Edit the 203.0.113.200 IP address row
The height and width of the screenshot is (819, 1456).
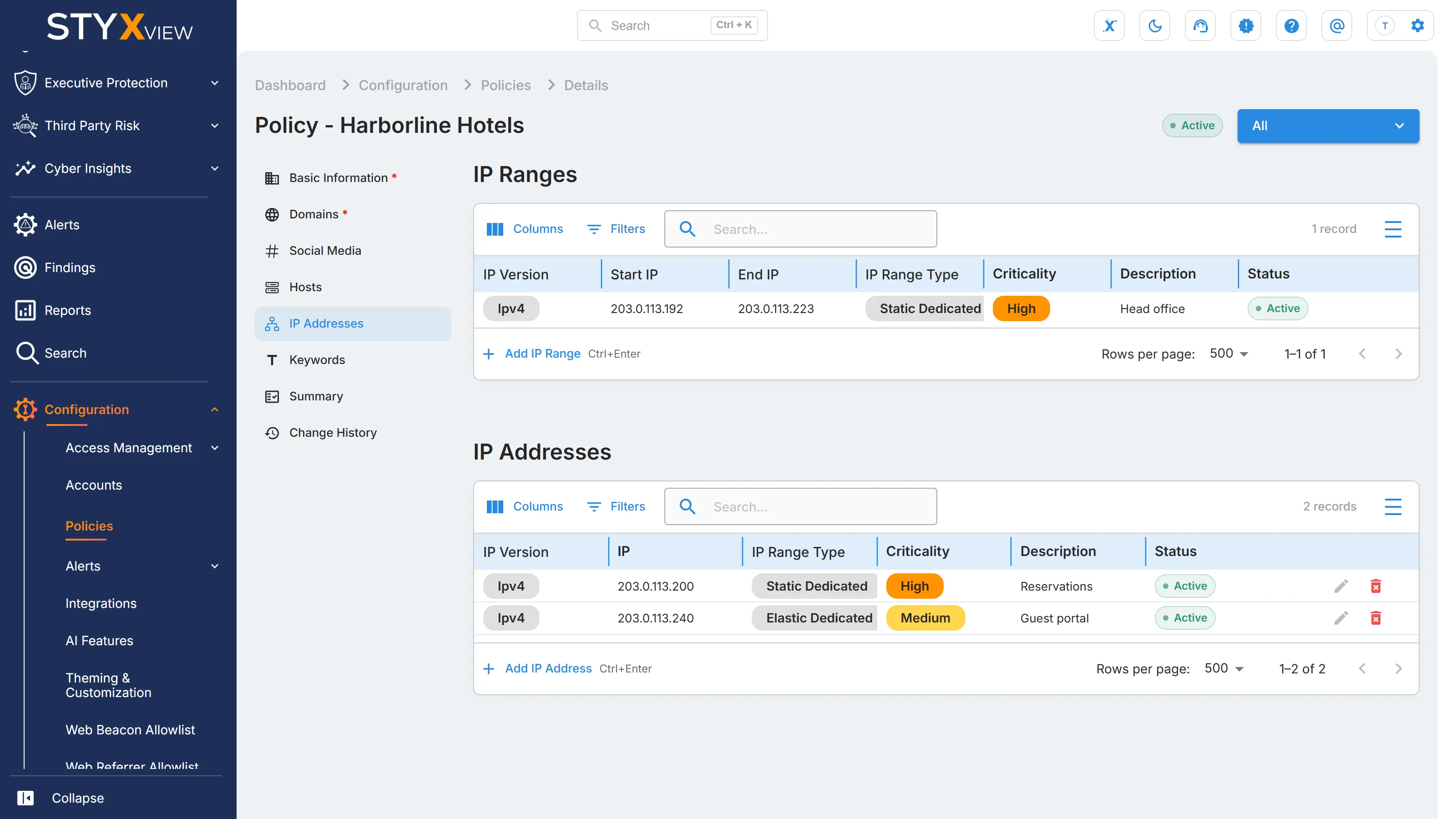coord(1341,586)
